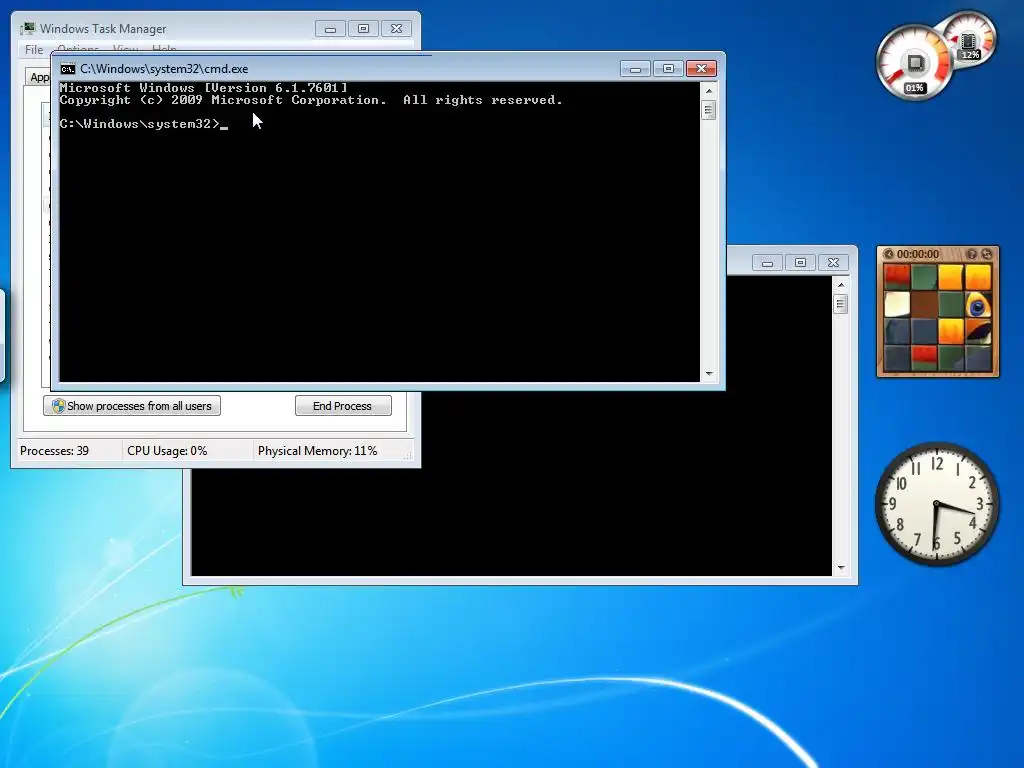Click the puzzle gadget's shuffle icon
Viewport: 1024px width, 768px height.
pyautogui.click(x=986, y=254)
